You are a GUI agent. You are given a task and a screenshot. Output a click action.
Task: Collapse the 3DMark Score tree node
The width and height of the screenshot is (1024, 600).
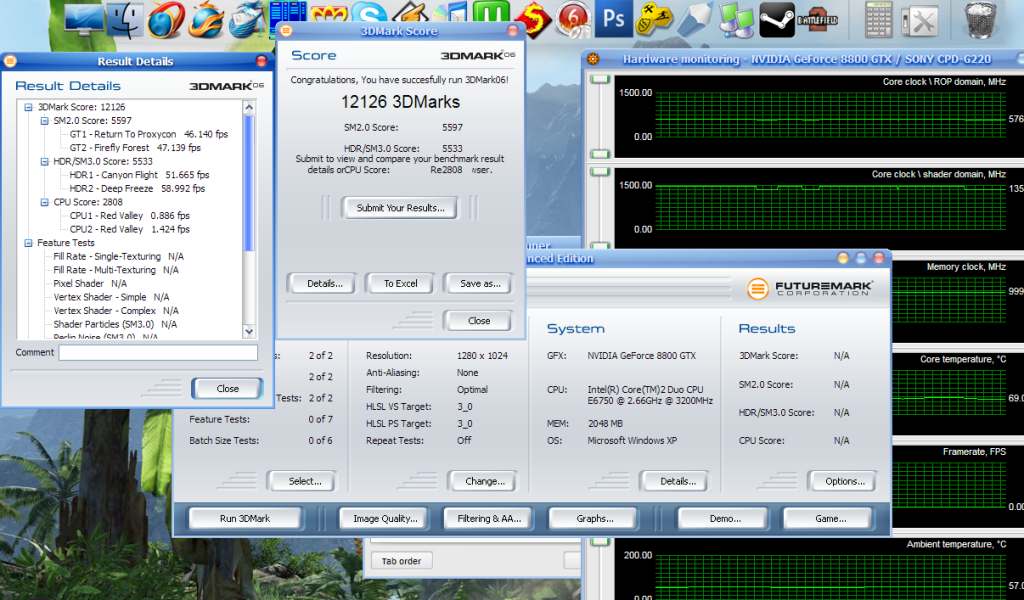tap(28, 107)
